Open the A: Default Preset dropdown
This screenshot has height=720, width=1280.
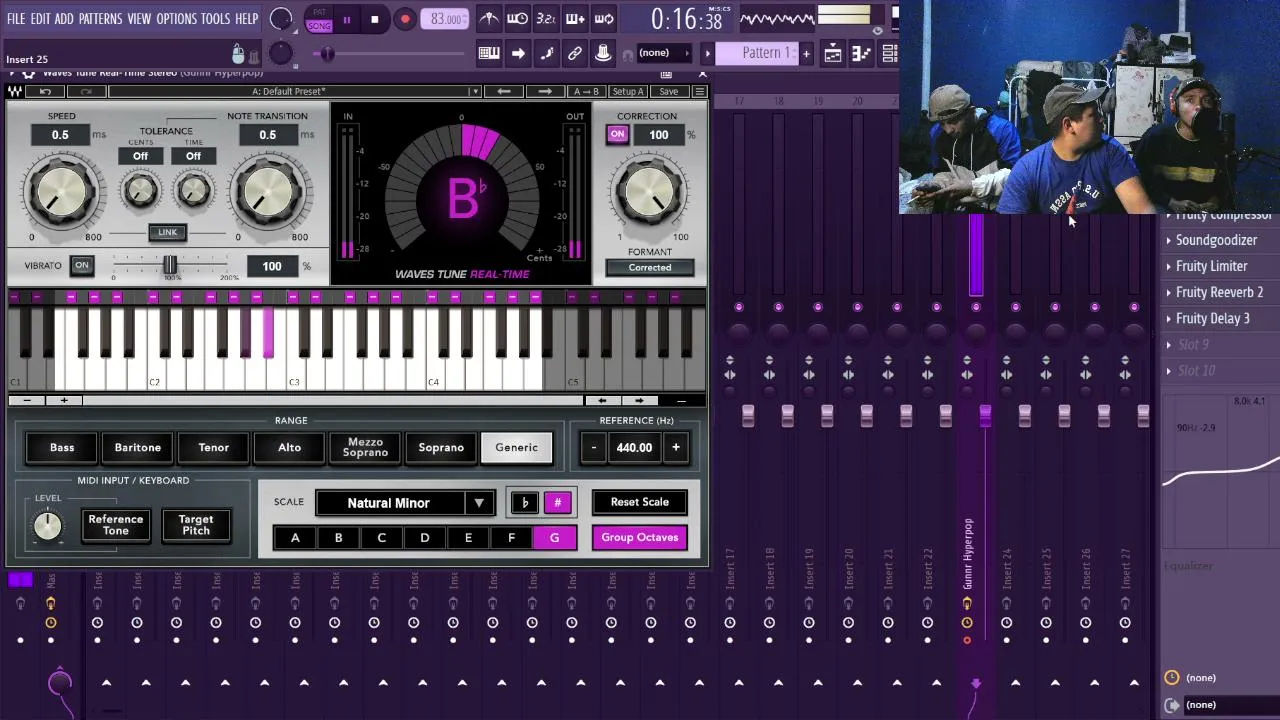pos(295,91)
